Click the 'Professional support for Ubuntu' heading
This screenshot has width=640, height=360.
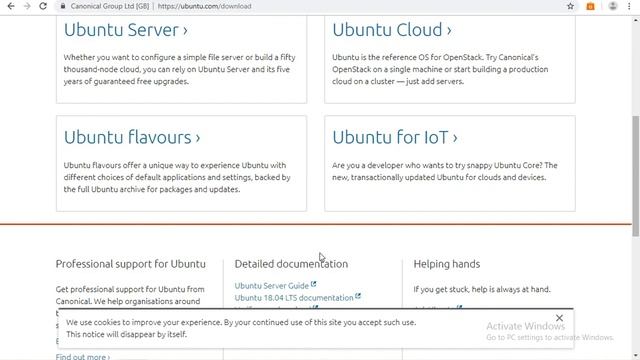(131, 264)
